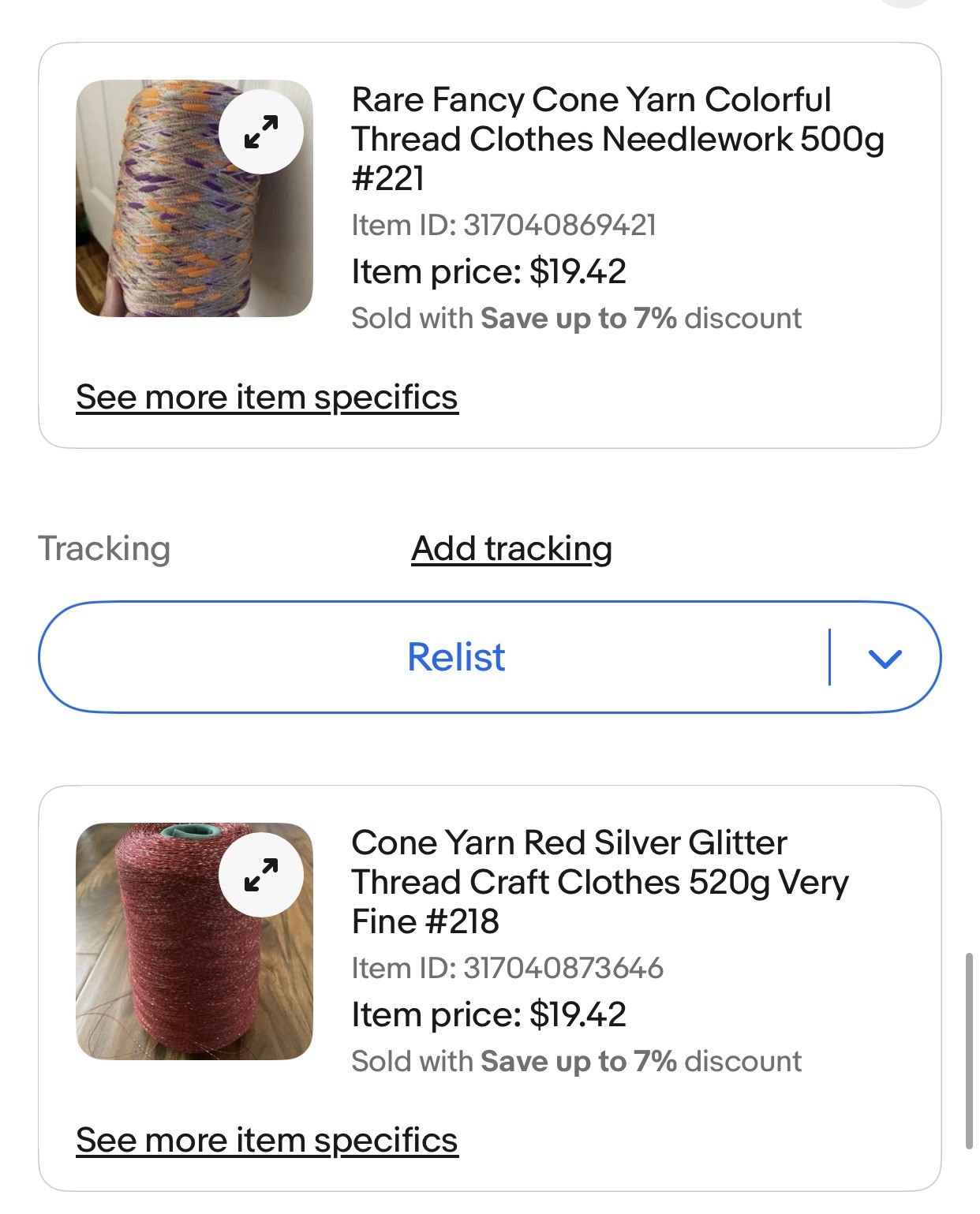Expand the red glitter yarn photo

(261, 875)
